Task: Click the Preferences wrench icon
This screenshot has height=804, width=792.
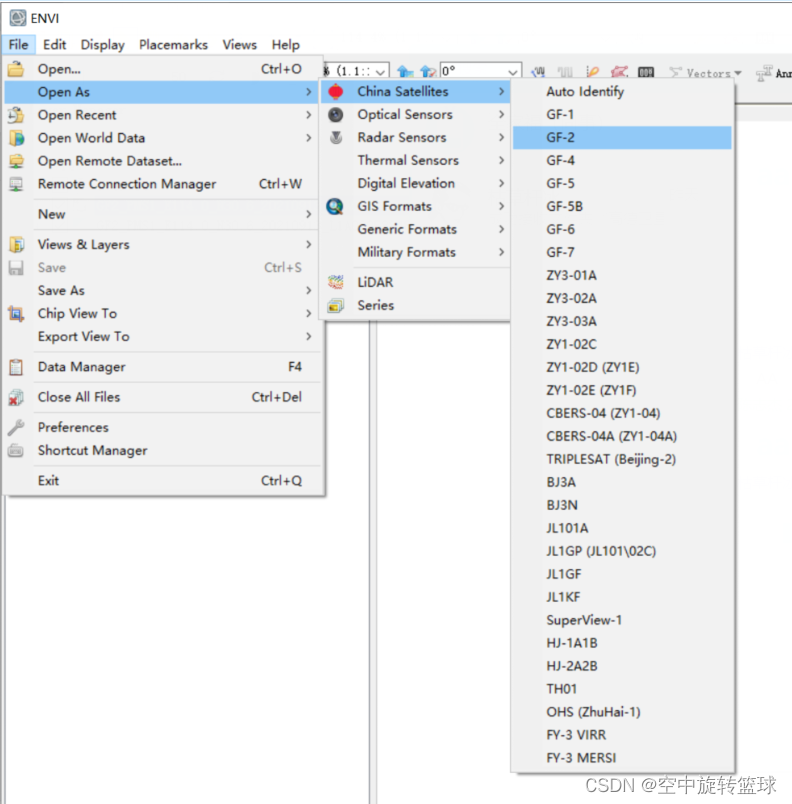Action: pos(16,427)
